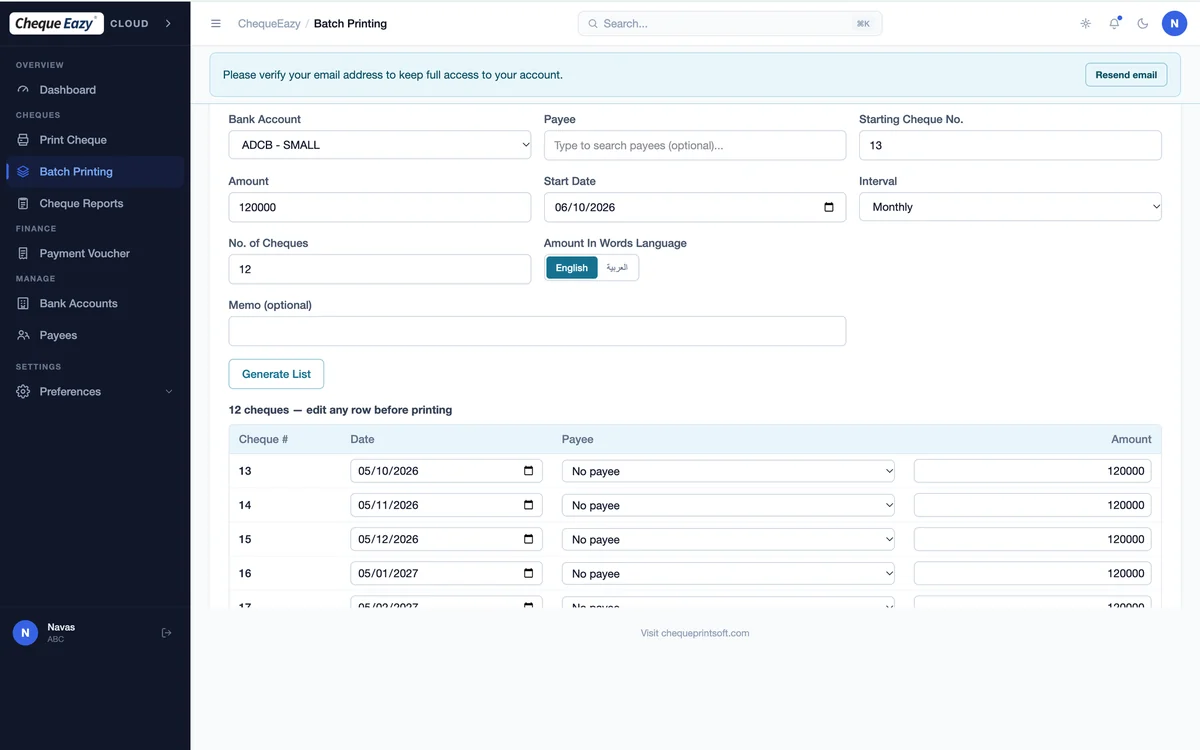This screenshot has height=750, width=1200.
Task: Switch amount in words to Arabic
Action: click(x=617, y=268)
